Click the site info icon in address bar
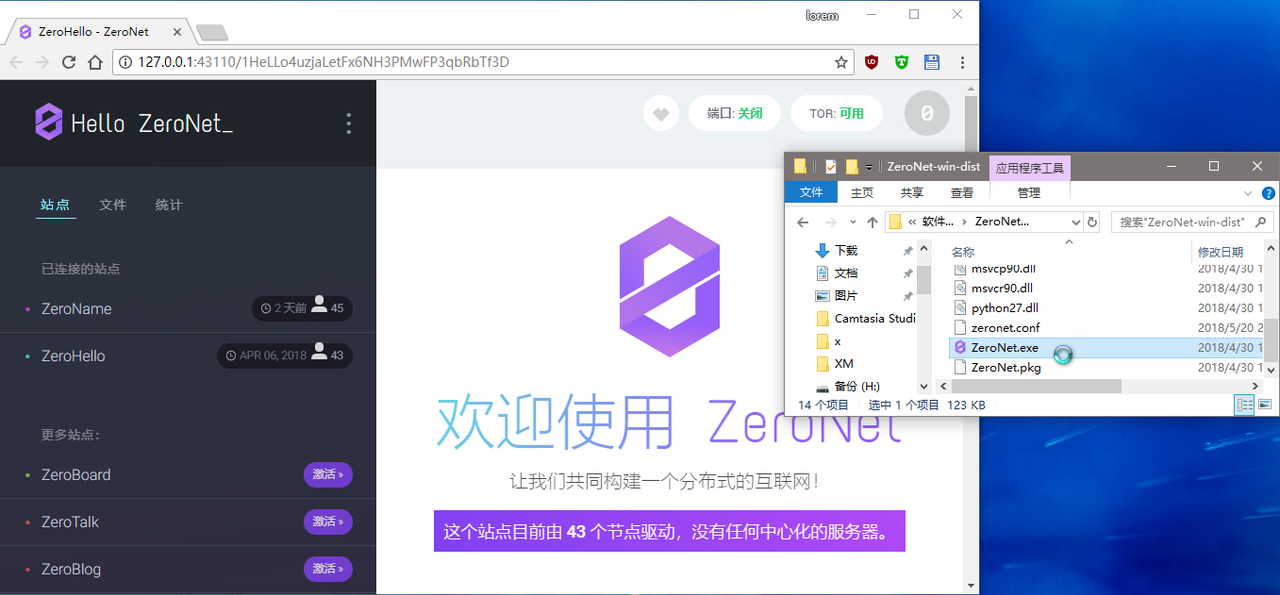1280x595 pixels. coord(126,62)
